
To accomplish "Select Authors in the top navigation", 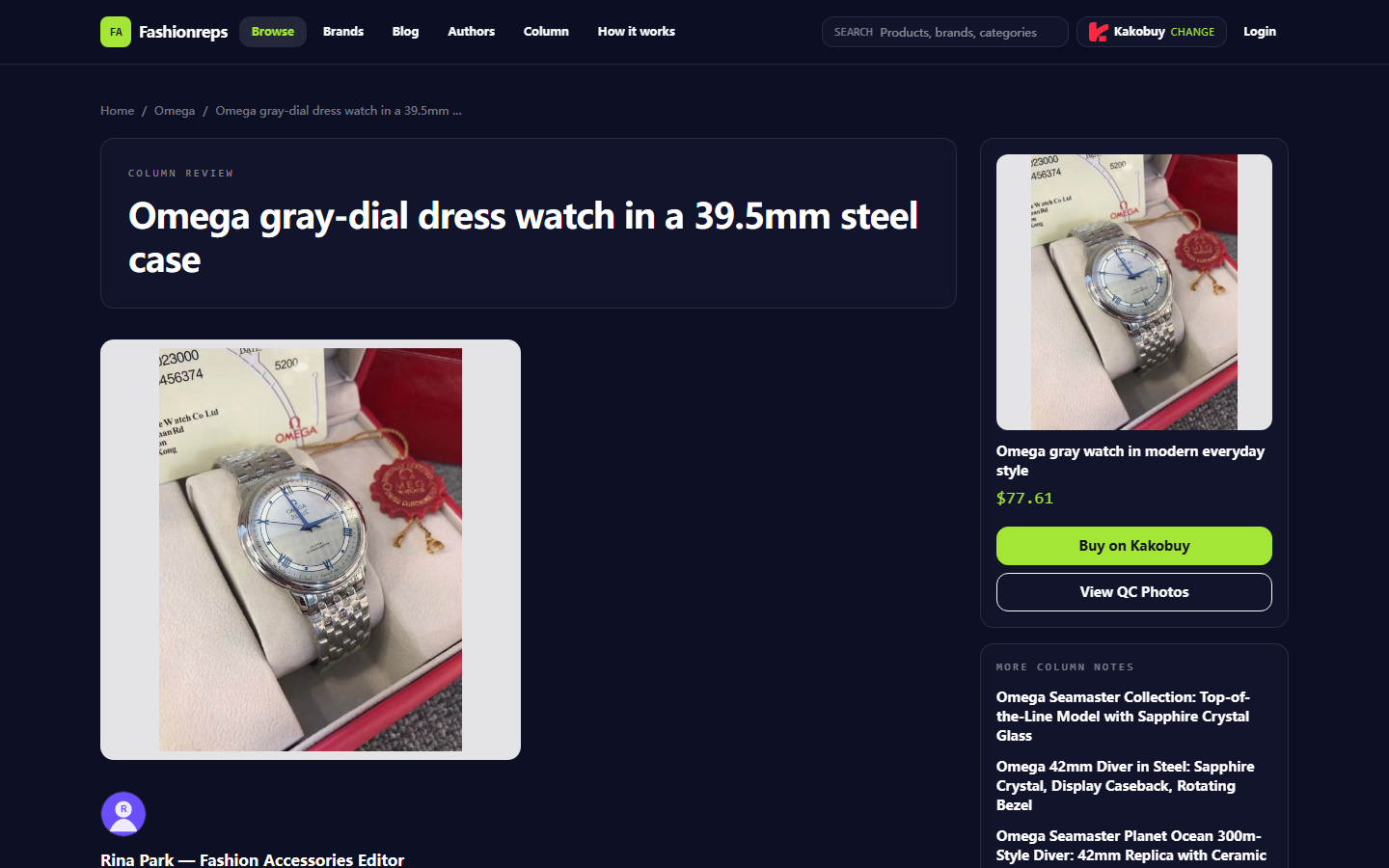I will click(471, 32).
